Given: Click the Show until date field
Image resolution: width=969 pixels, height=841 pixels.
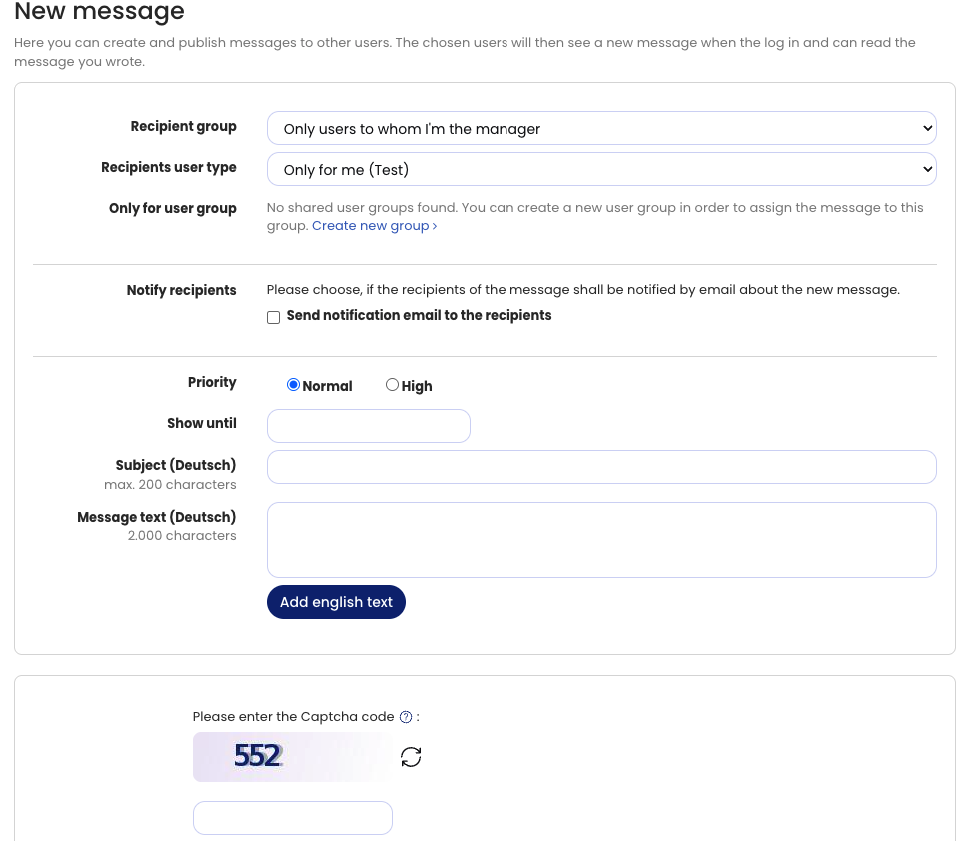Looking at the screenshot, I should 368,425.
